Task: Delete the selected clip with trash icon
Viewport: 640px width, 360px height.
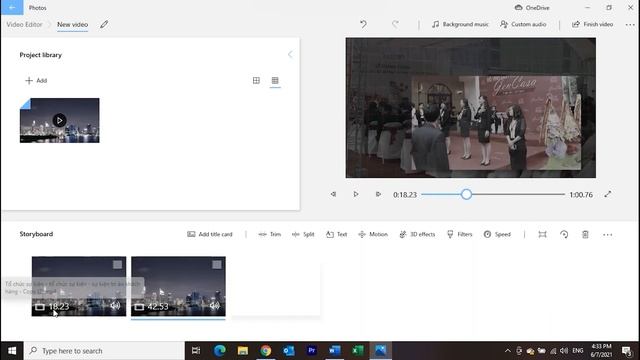Action: (585, 234)
